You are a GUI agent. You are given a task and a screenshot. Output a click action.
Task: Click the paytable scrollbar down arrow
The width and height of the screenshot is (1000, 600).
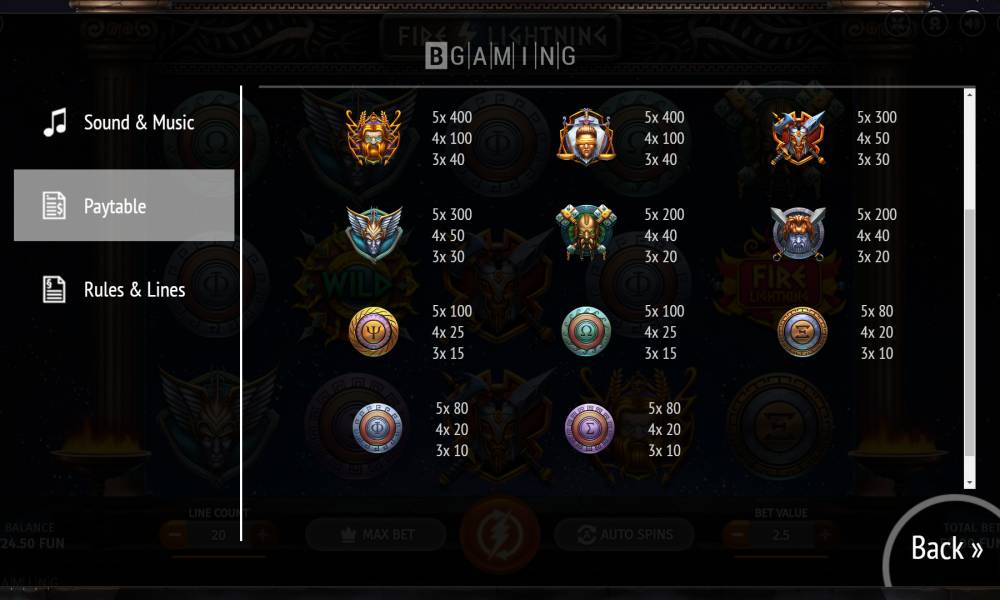click(x=969, y=483)
